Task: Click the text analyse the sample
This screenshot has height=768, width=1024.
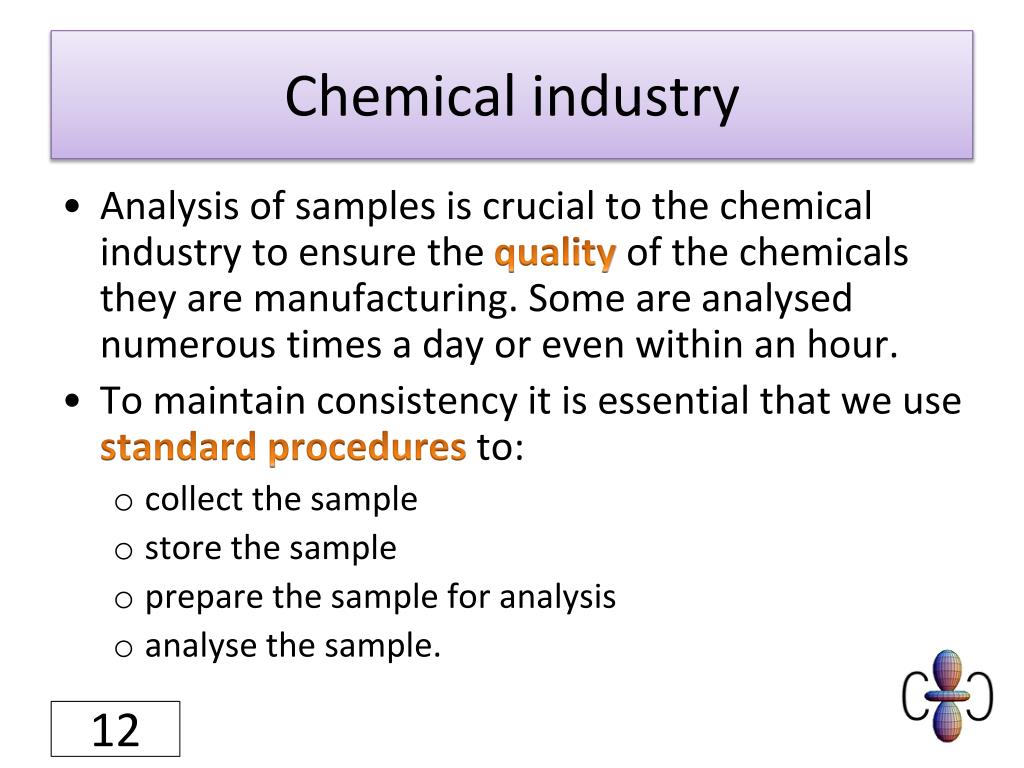Action: (x=293, y=646)
